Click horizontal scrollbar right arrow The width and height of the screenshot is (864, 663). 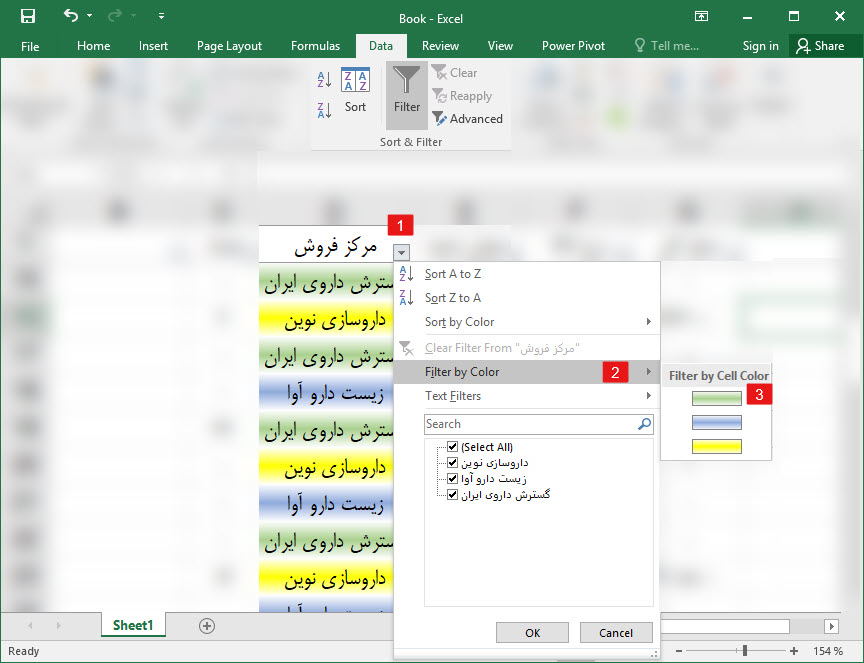831,626
